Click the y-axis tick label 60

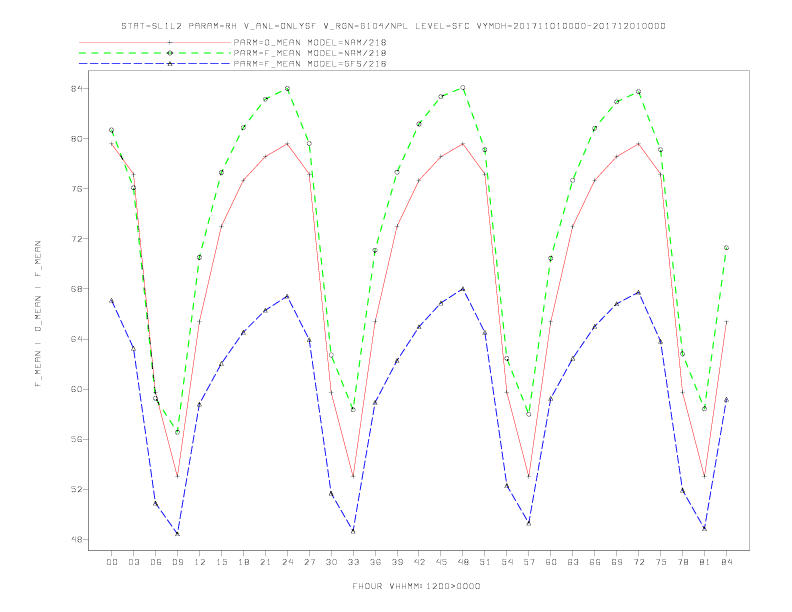(76, 389)
